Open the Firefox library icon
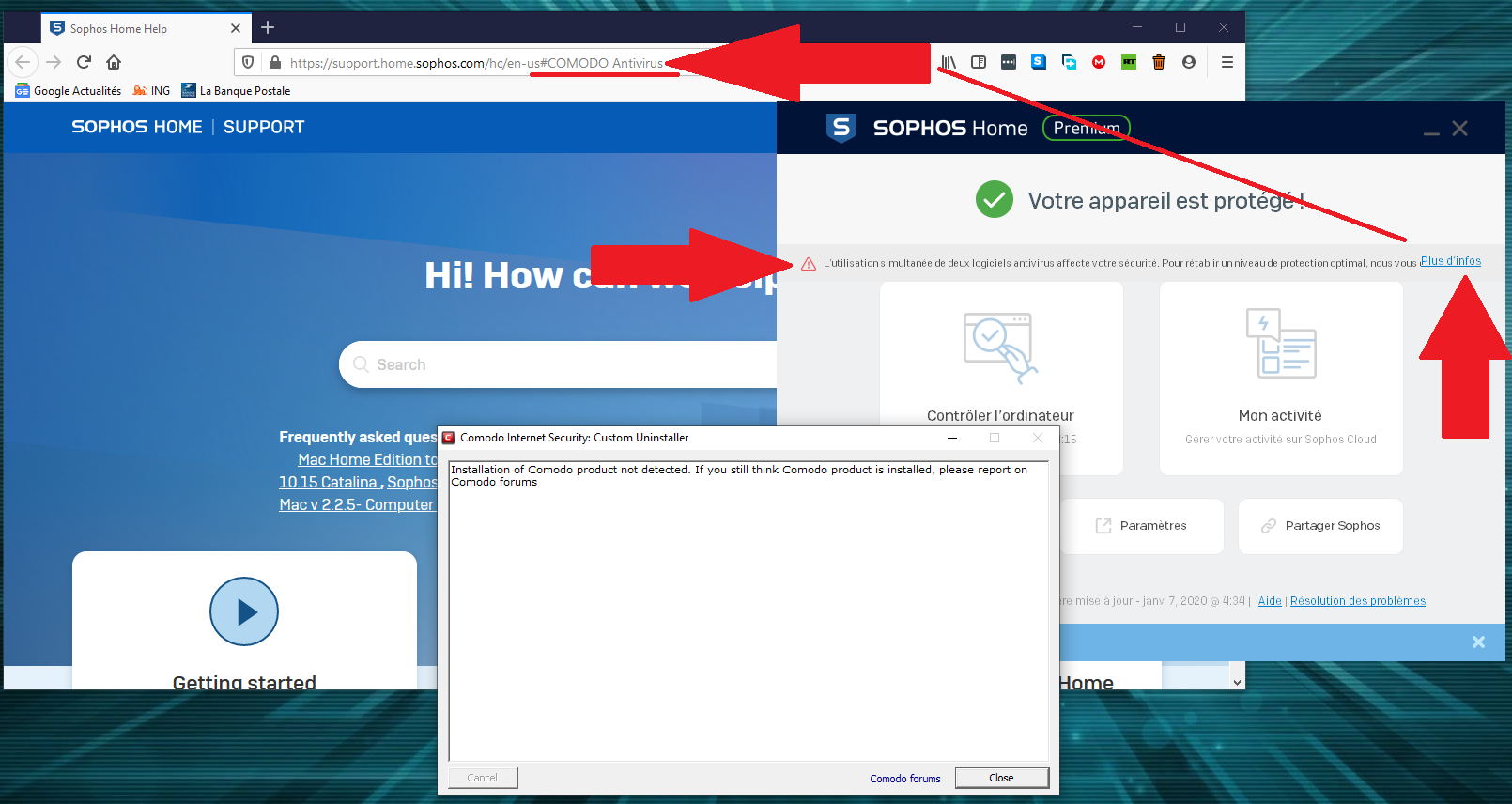The image size is (1512, 804). [x=949, y=62]
